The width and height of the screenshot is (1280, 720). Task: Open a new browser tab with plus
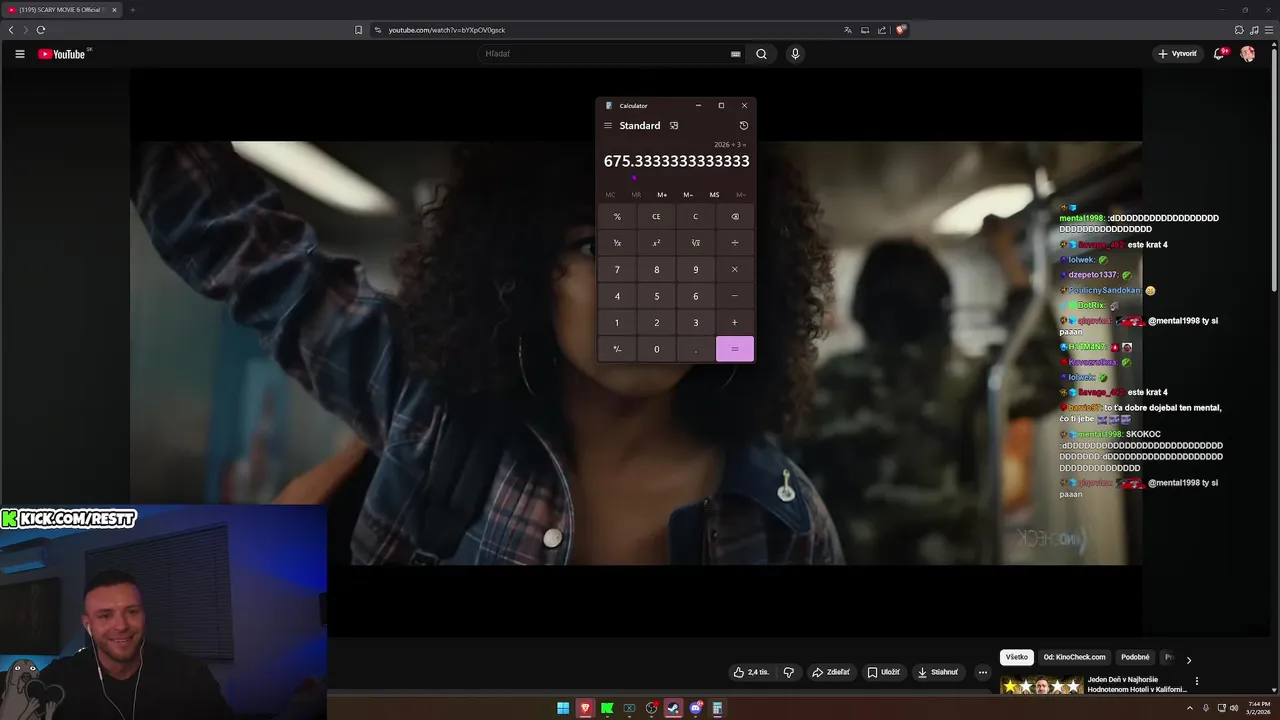coord(132,10)
